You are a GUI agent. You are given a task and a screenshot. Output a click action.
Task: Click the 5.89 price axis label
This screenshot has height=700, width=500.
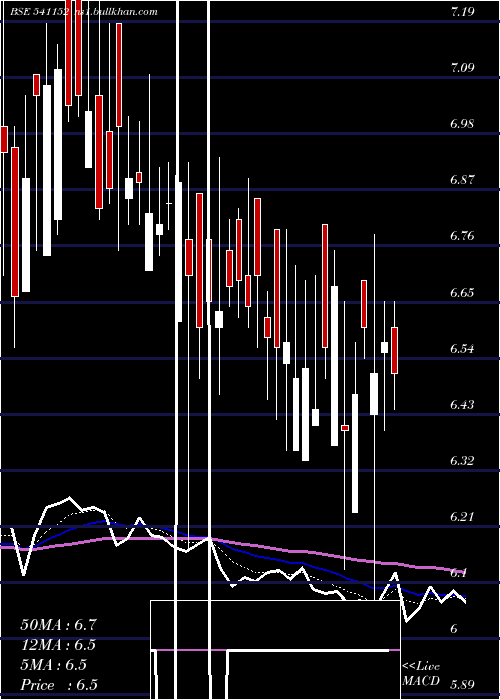[462, 685]
